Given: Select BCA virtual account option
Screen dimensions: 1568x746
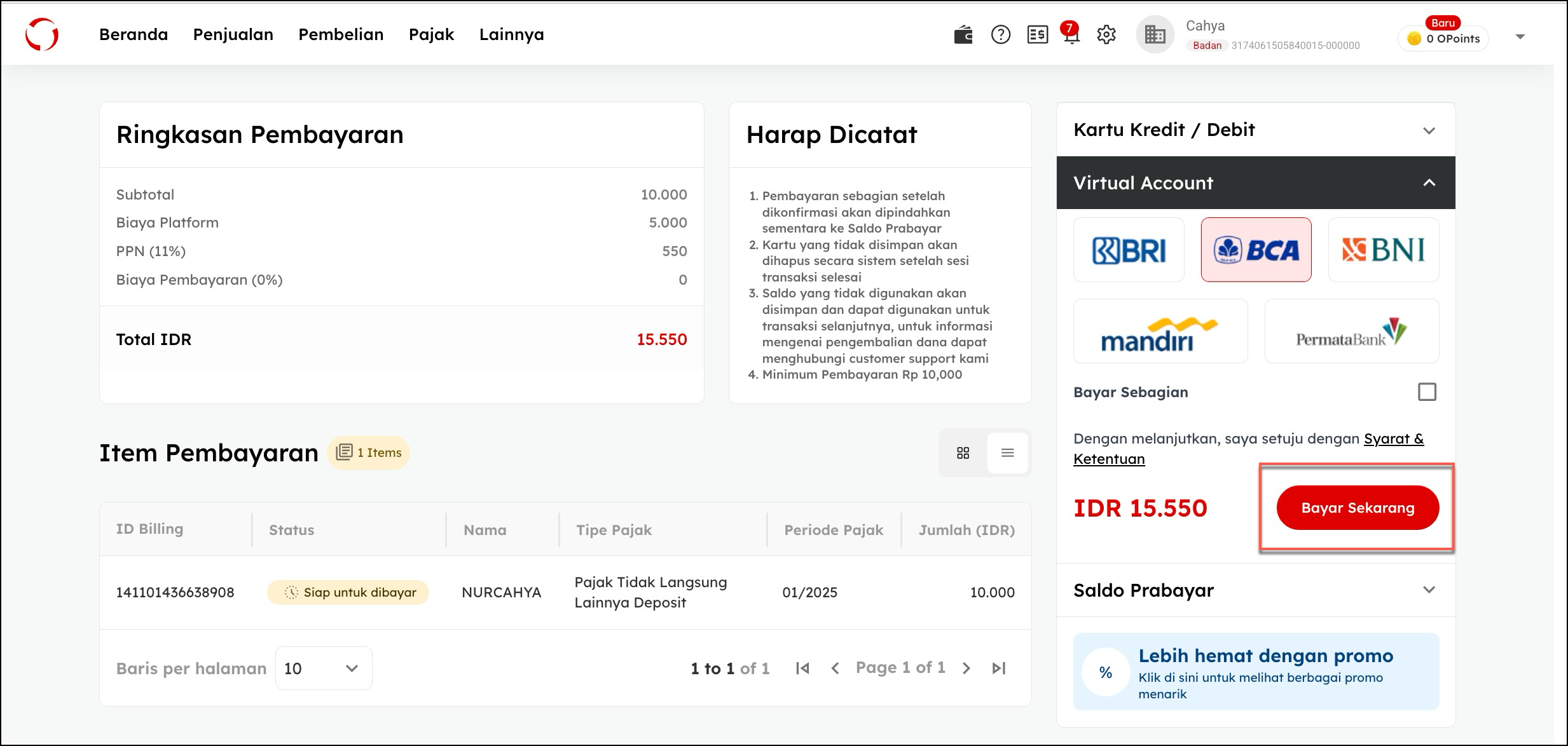Looking at the screenshot, I should point(1256,250).
